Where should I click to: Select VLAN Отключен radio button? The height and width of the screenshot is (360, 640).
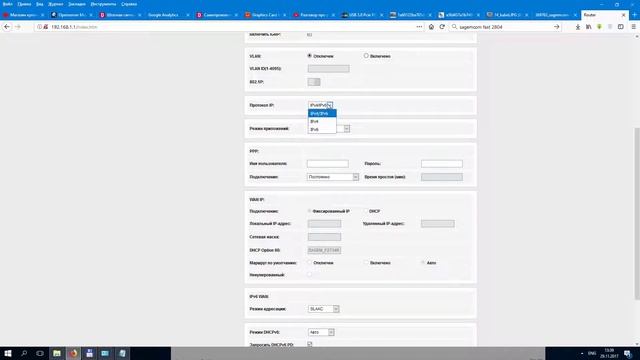pos(309,56)
